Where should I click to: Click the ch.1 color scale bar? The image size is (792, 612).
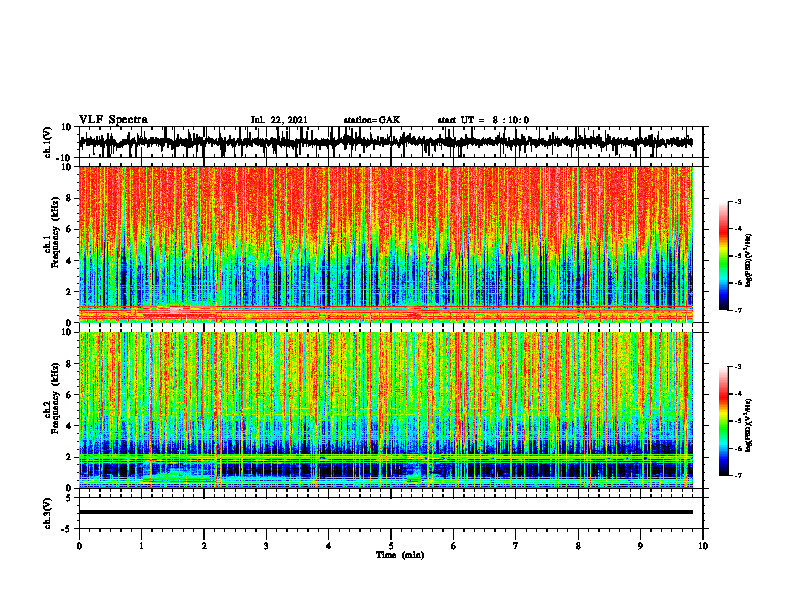pos(724,256)
